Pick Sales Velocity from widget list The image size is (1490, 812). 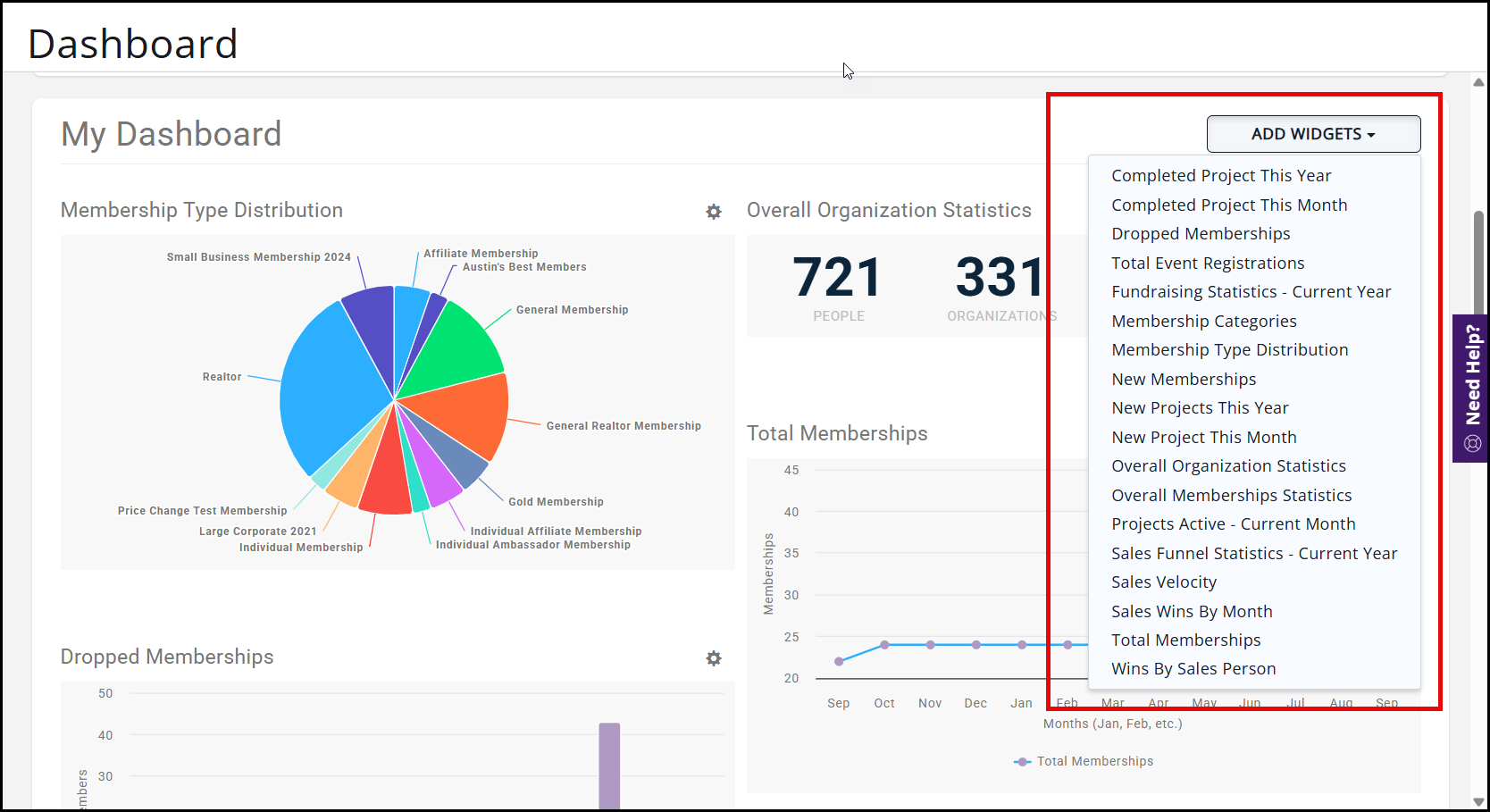(1163, 582)
